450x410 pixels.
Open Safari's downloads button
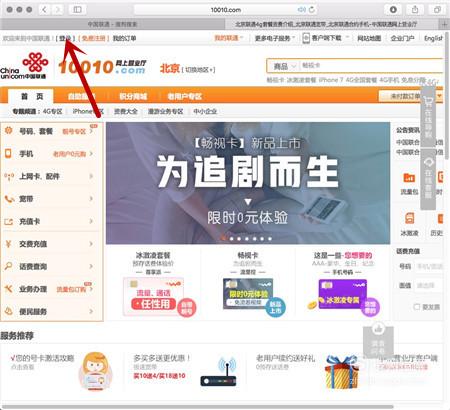(393, 10)
